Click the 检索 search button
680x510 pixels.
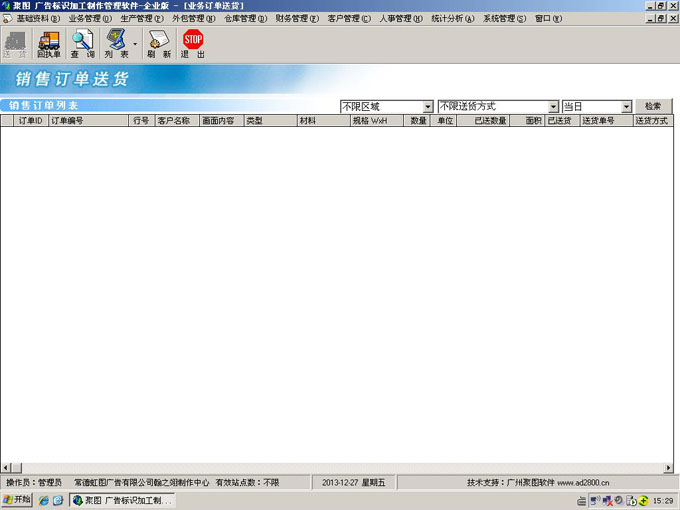tap(653, 106)
